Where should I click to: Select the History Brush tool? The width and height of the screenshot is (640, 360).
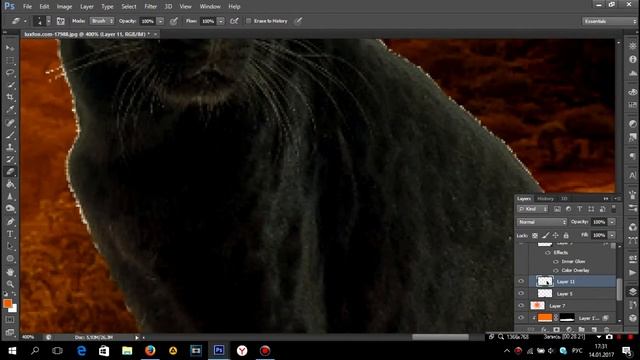(x=10, y=159)
